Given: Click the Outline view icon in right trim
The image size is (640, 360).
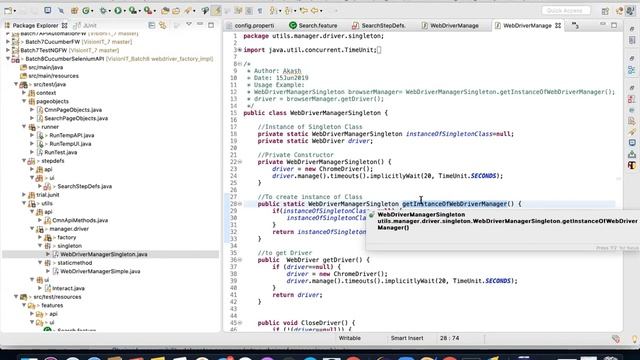Looking at the screenshot, I should (x=632, y=70).
